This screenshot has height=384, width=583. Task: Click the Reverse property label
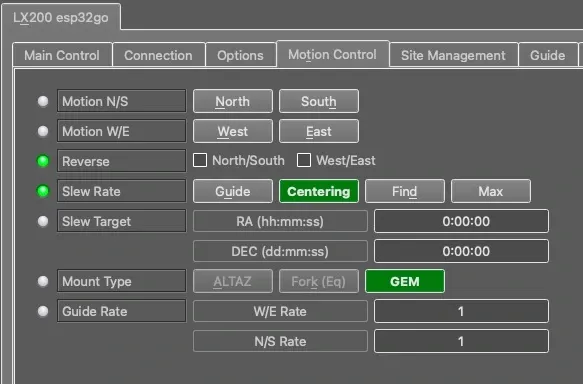[x=122, y=161]
